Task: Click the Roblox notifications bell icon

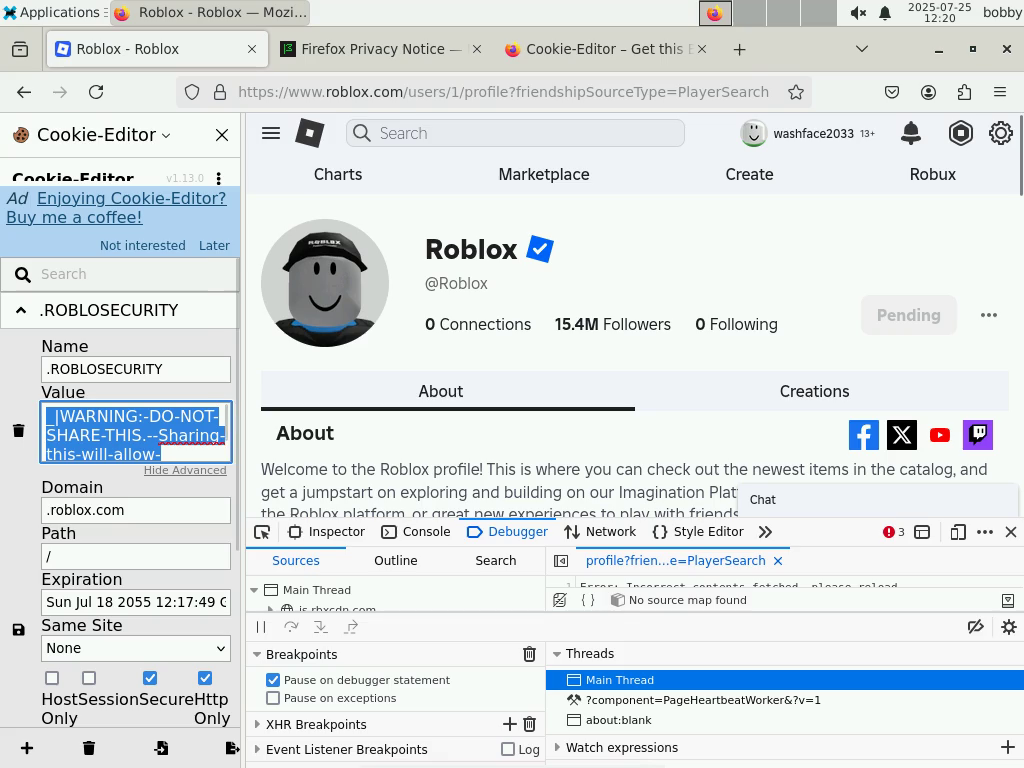Action: pos(910,133)
